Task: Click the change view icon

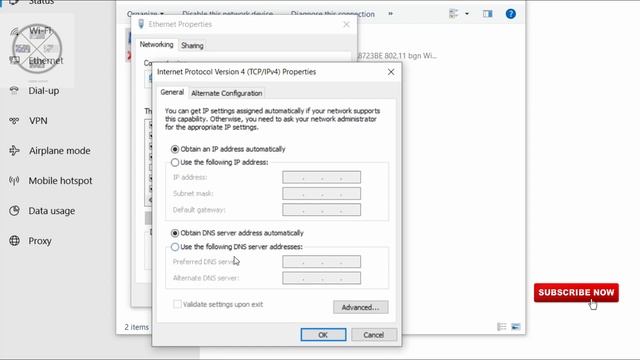Action: (453, 14)
